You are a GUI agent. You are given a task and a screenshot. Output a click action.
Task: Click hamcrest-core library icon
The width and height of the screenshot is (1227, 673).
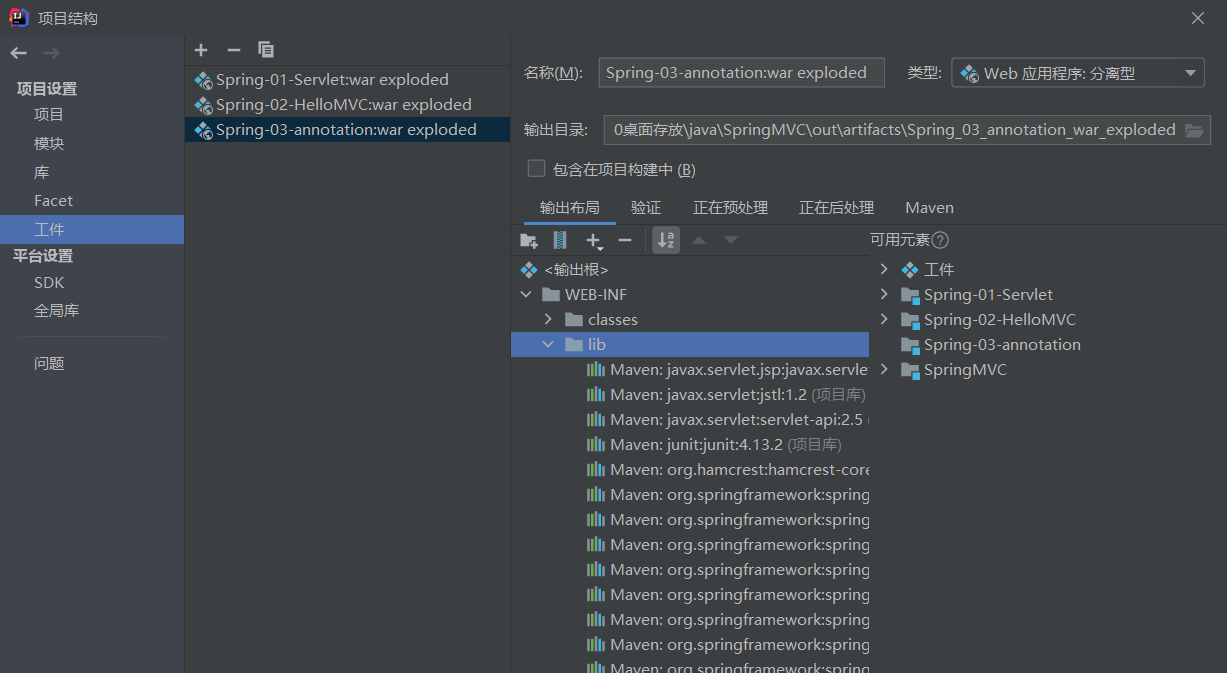tap(596, 470)
